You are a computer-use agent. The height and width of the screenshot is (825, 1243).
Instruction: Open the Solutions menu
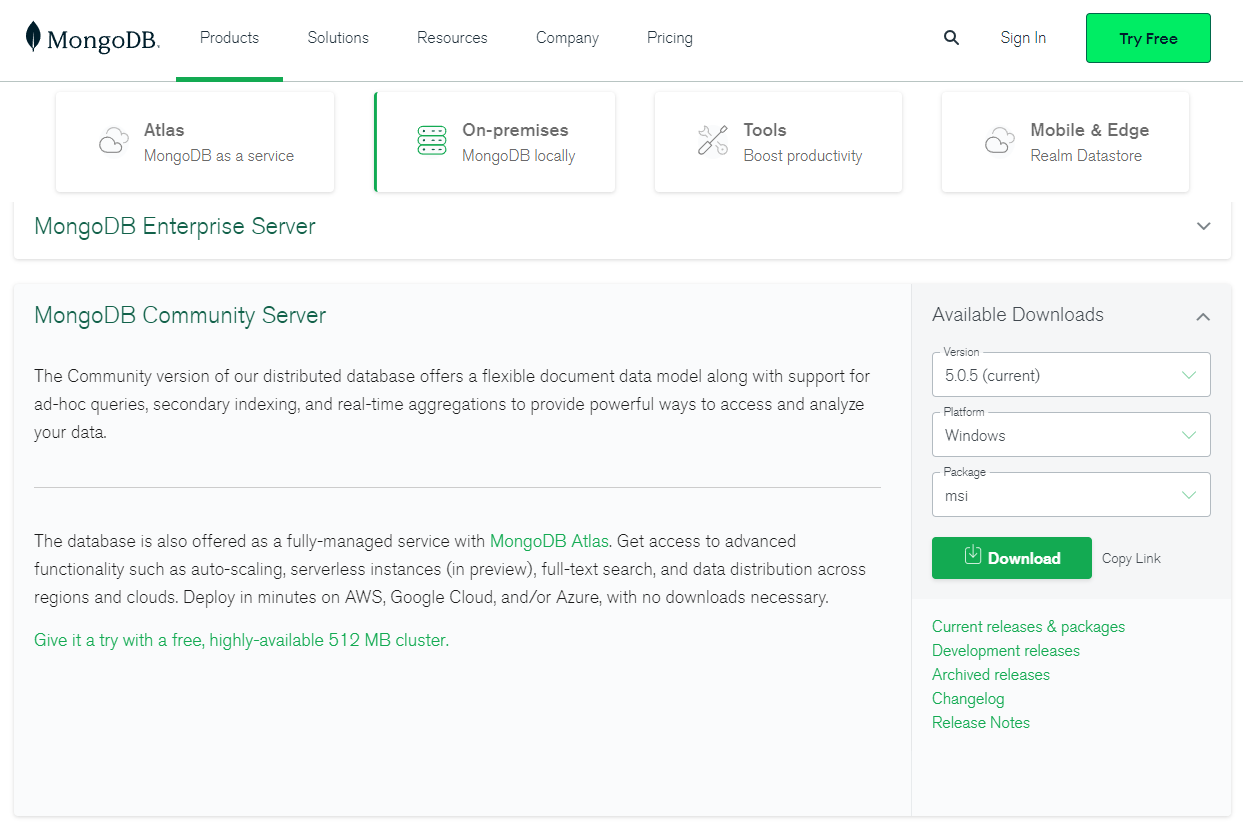[x=338, y=38]
